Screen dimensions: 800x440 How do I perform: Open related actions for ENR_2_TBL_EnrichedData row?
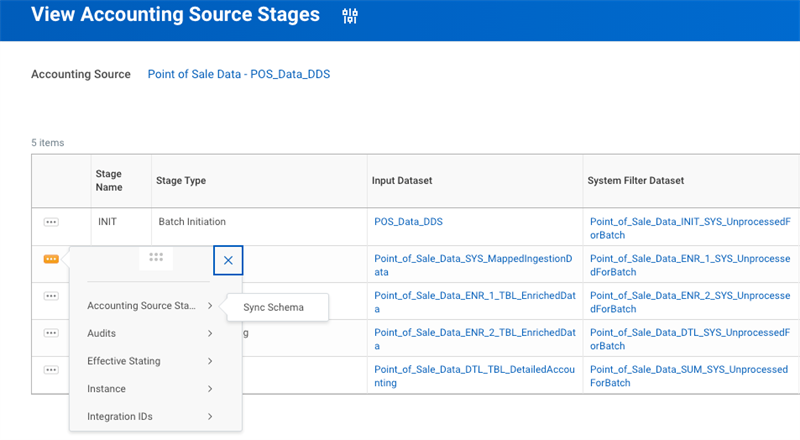click(x=51, y=333)
